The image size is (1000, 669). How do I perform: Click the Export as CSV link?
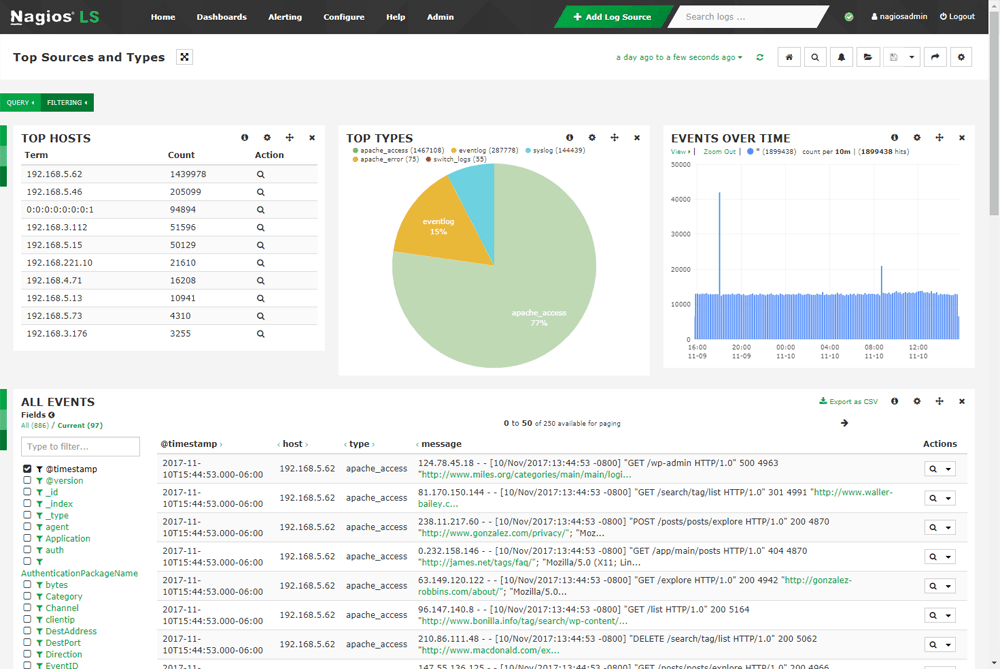pos(846,400)
